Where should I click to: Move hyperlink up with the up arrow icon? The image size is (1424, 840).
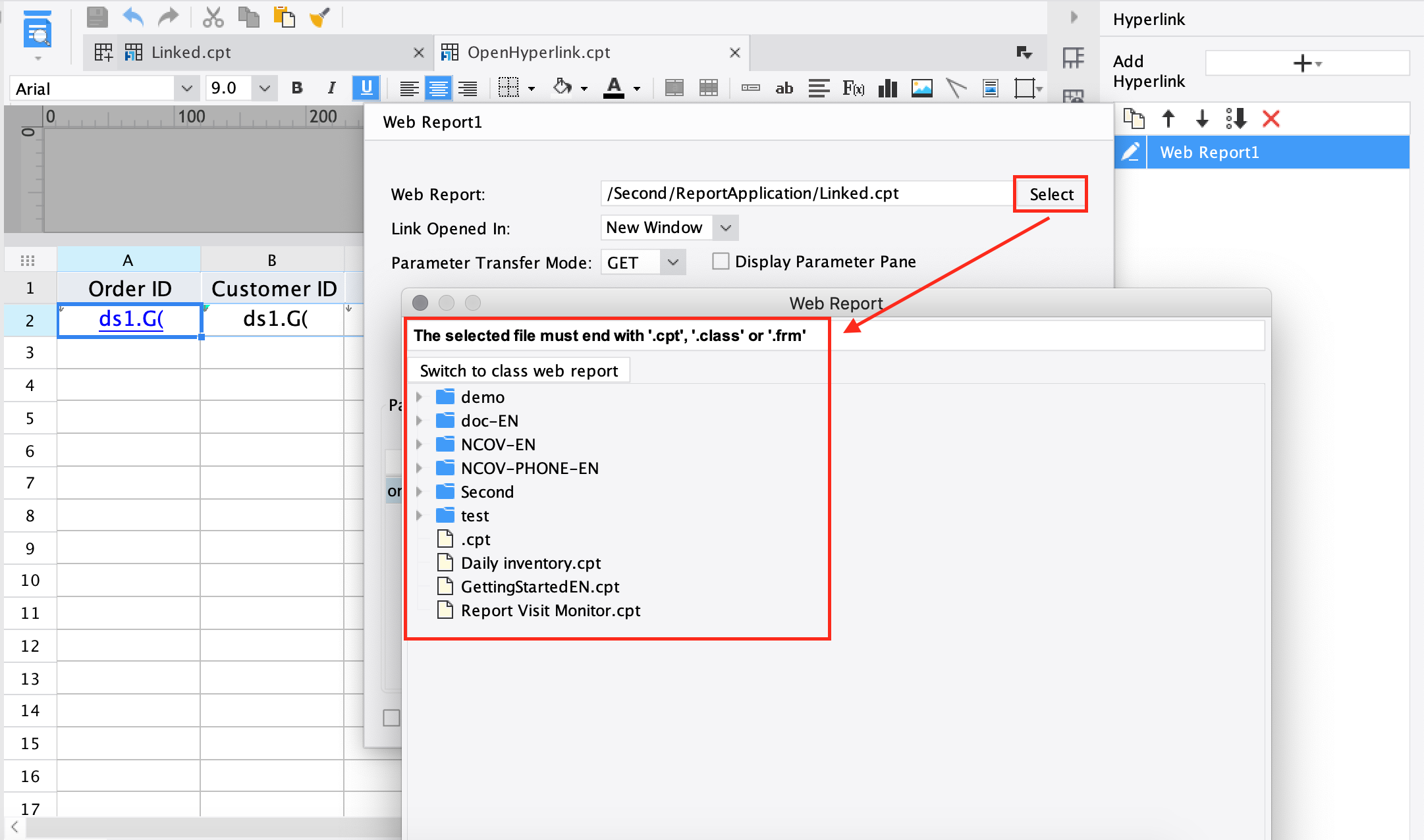[x=1169, y=119]
